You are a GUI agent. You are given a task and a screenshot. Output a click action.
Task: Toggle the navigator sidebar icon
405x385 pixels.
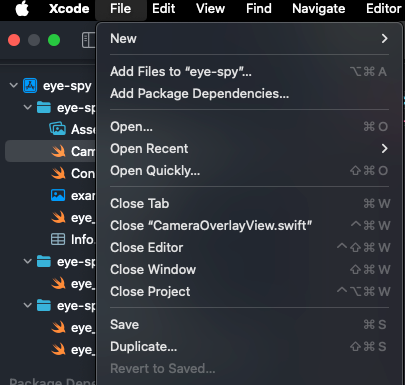[x=88, y=40]
